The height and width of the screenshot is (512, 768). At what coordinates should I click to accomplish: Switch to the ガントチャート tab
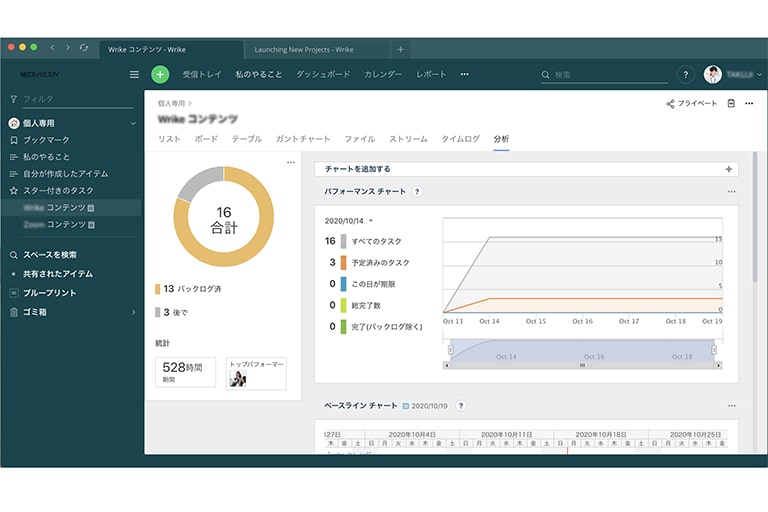[303, 139]
